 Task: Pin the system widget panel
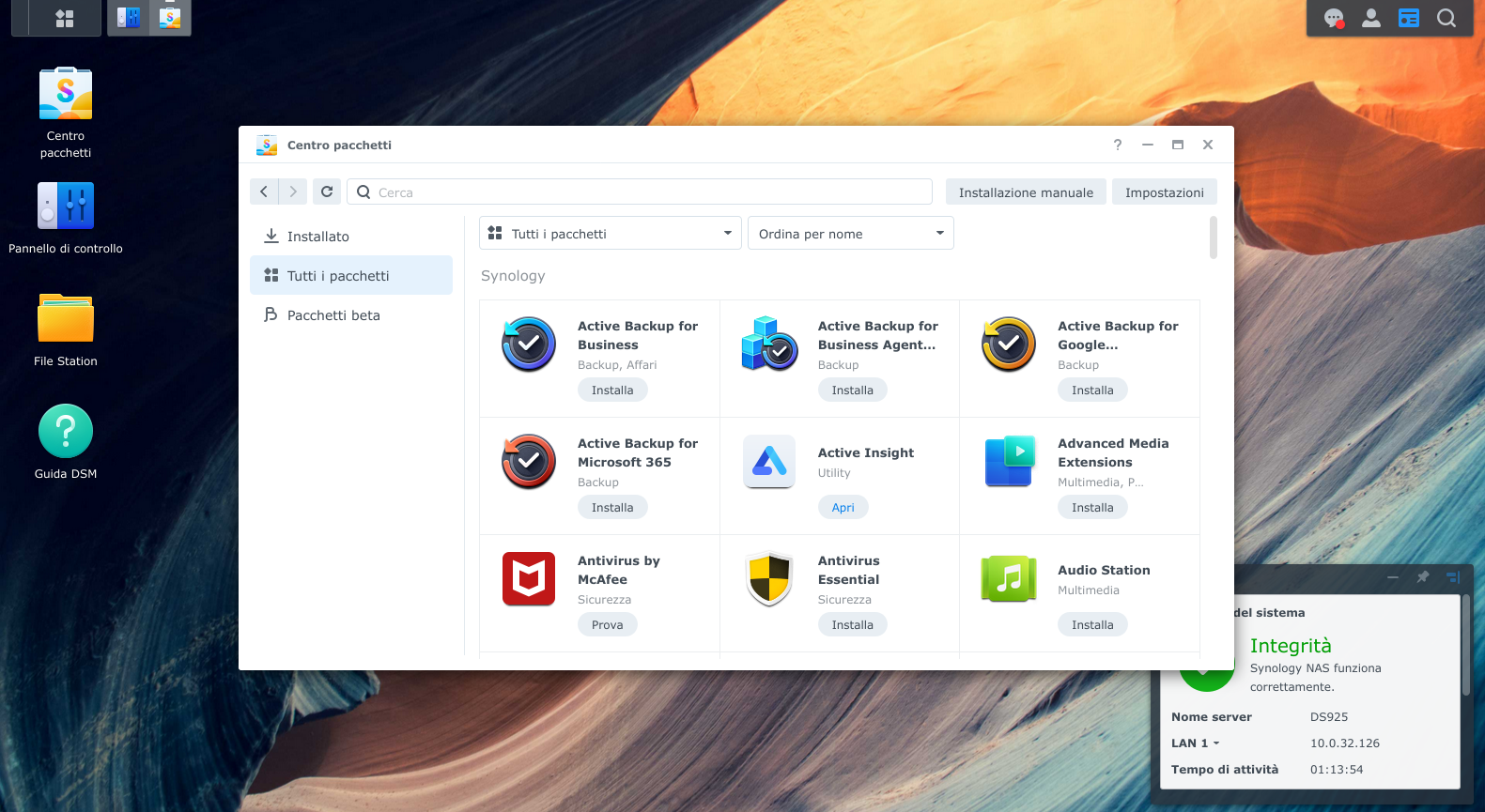point(1423,577)
